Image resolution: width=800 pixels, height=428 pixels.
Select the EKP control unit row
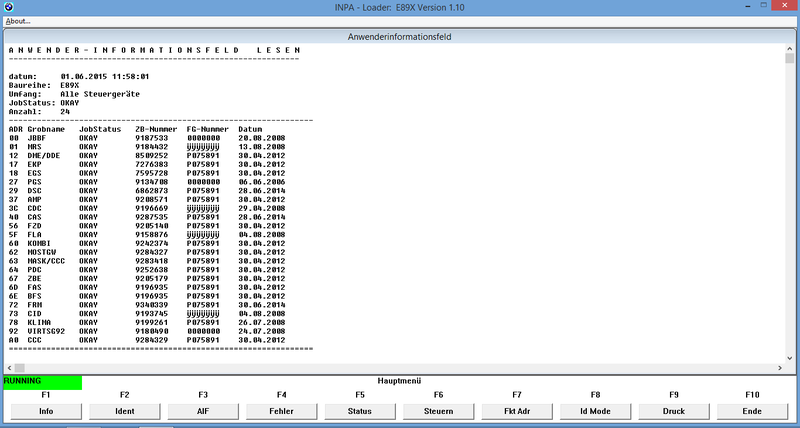[147, 165]
